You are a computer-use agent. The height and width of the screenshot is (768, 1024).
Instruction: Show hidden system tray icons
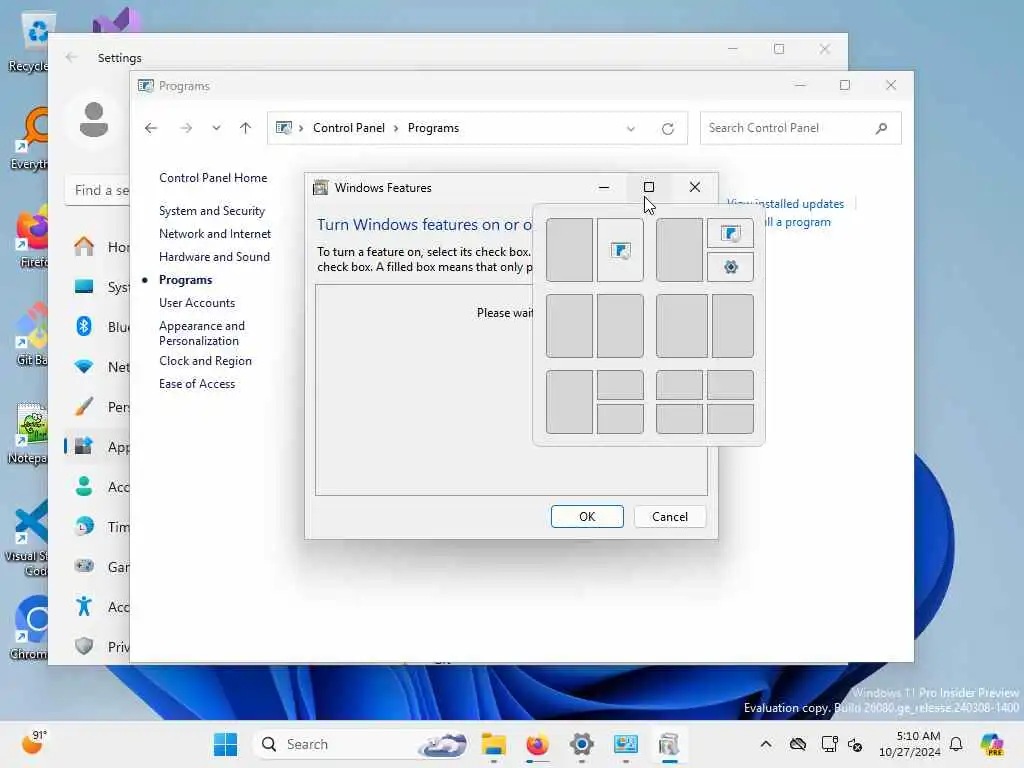[x=766, y=744]
